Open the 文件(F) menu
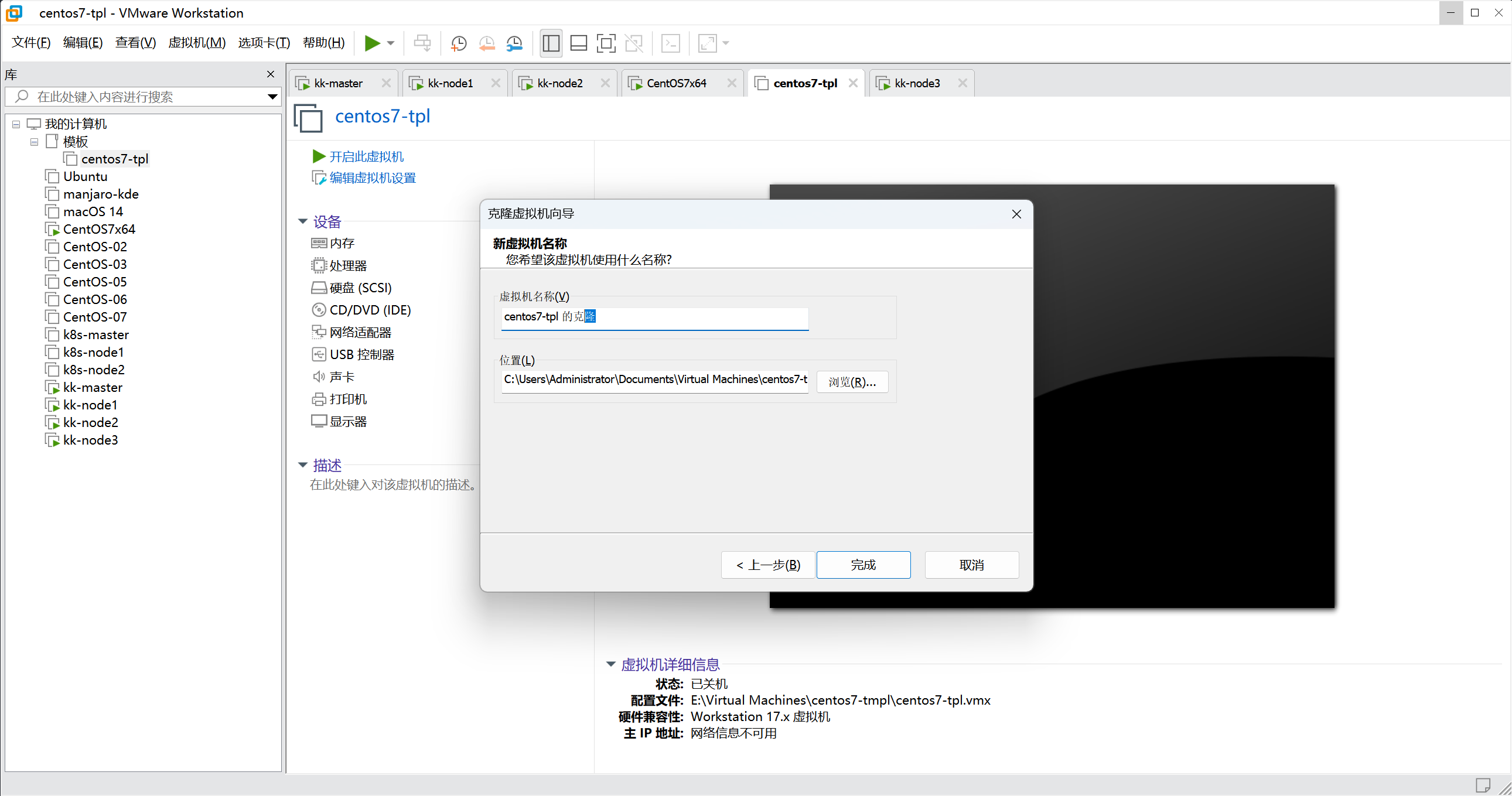Viewport: 1512px width, 796px height. [x=30, y=43]
